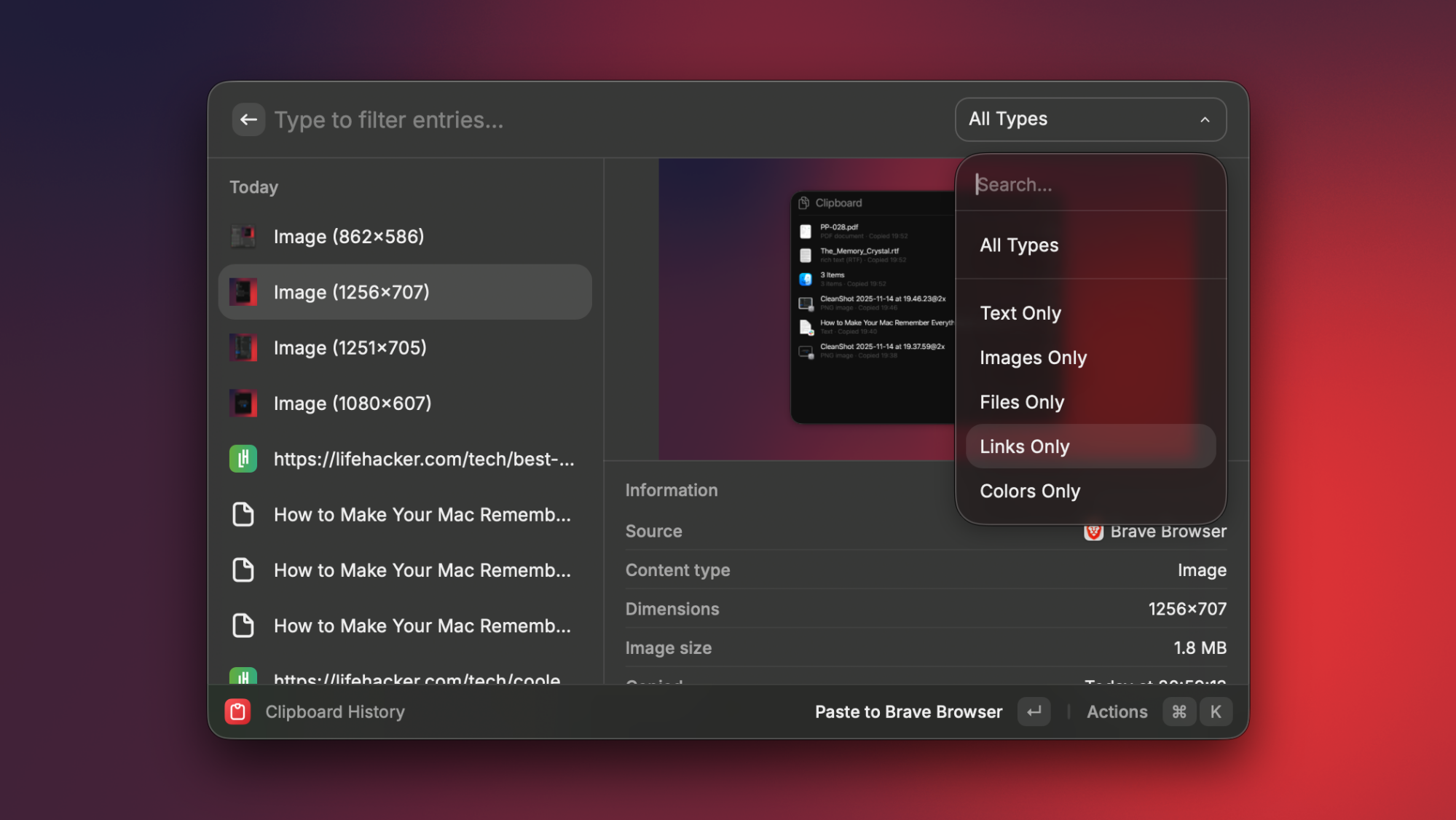Select the All Types menu entry
This screenshot has height=820, width=1456.
[x=1018, y=245]
